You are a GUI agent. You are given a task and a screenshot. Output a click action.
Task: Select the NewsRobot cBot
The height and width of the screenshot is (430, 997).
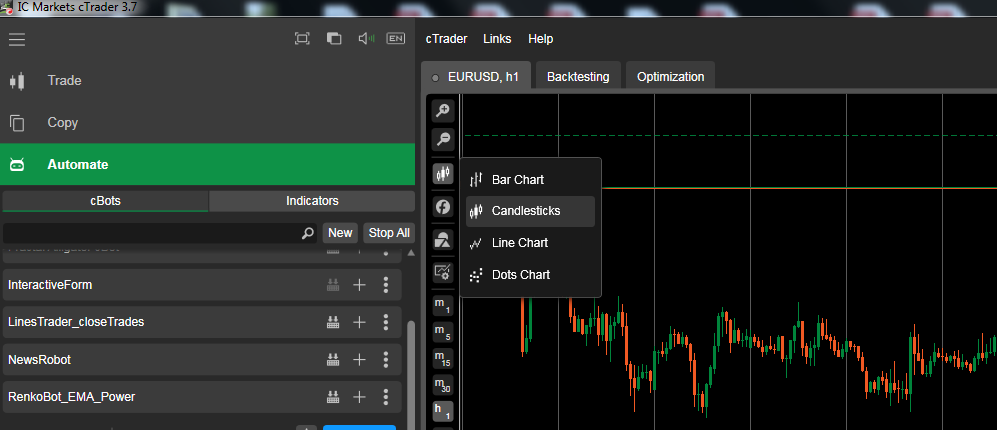[x=202, y=360]
